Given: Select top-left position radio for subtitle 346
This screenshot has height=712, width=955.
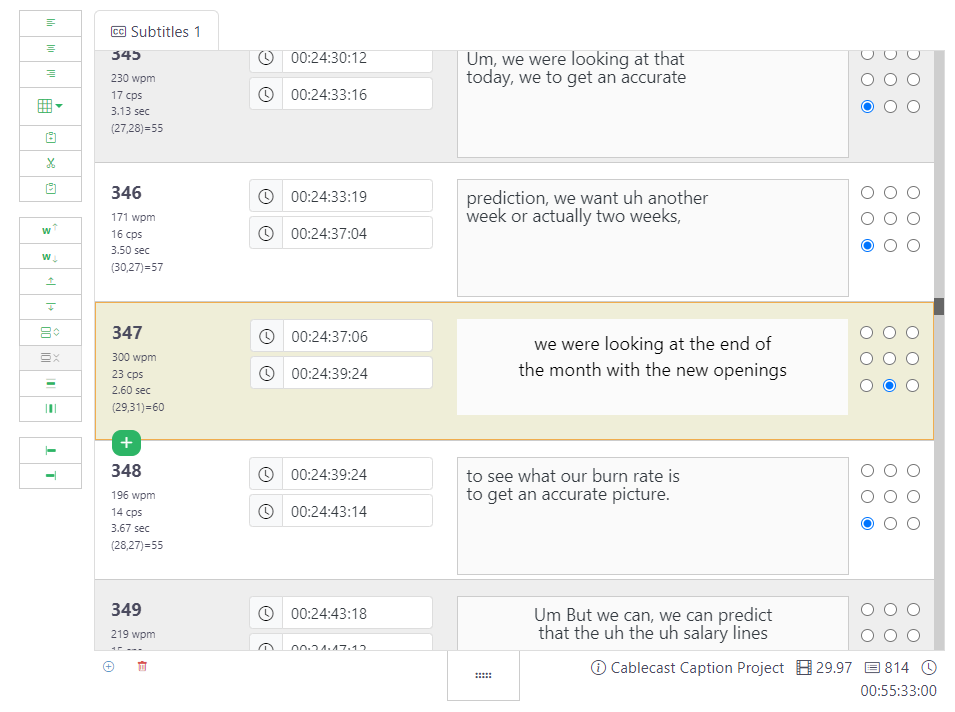Looking at the screenshot, I should point(867,193).
